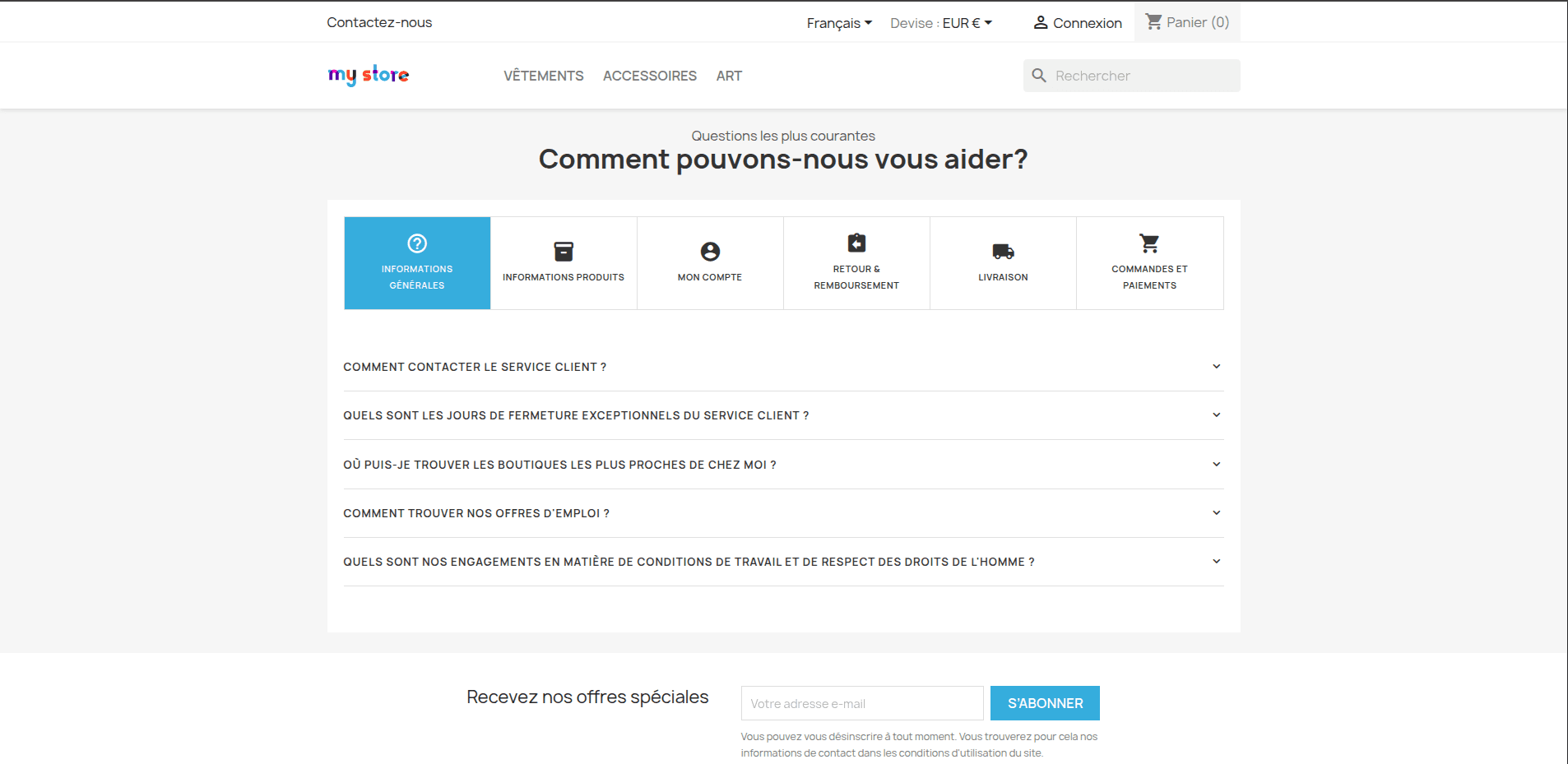Open the Commandes et Paiements cart icon
Image resolution: width=1568 pixels, height=764 pixels.
click(1149, 243)
